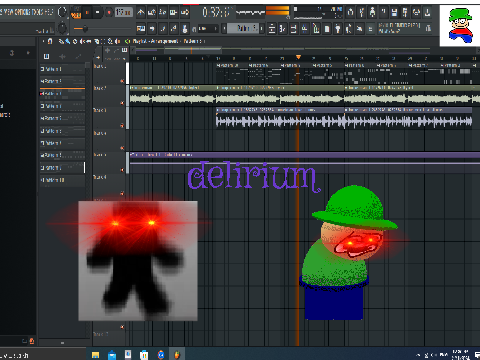Open the Options menu
The image size is (480, 360).
[x=23, y=12]
